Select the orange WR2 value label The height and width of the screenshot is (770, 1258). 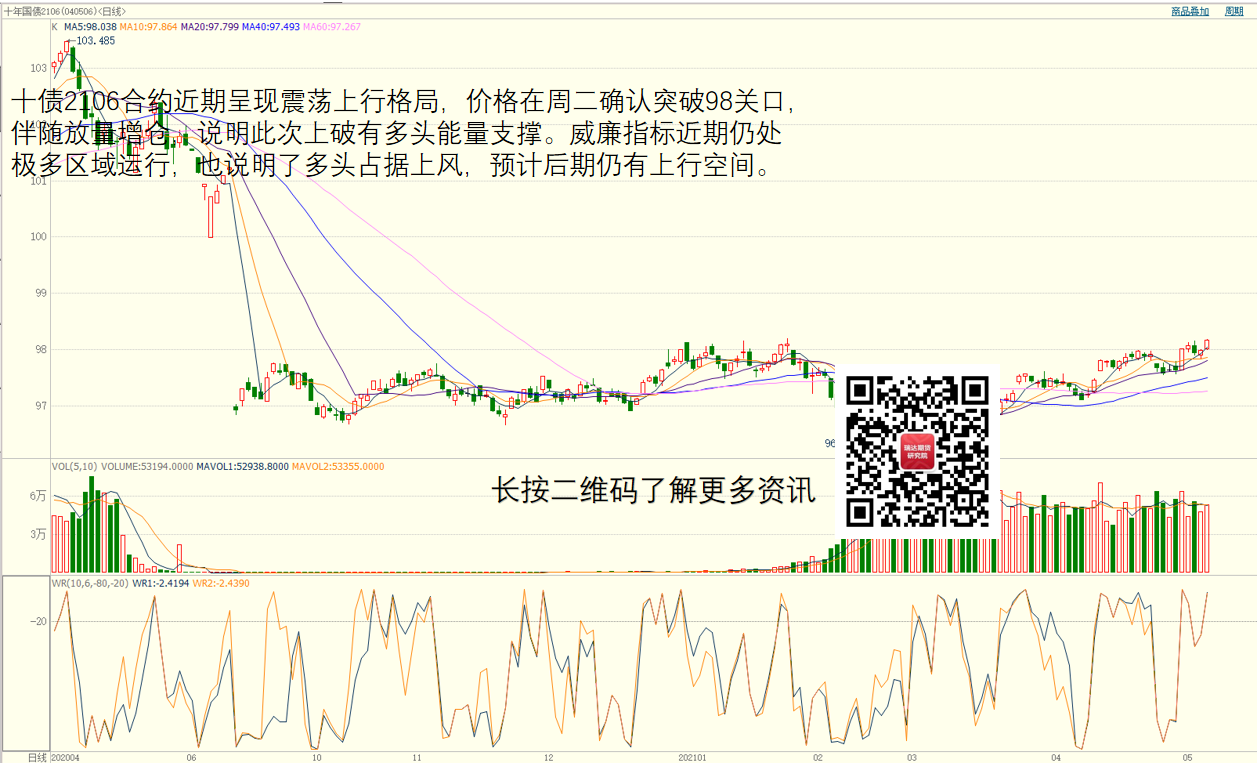(x=221, y=583)
